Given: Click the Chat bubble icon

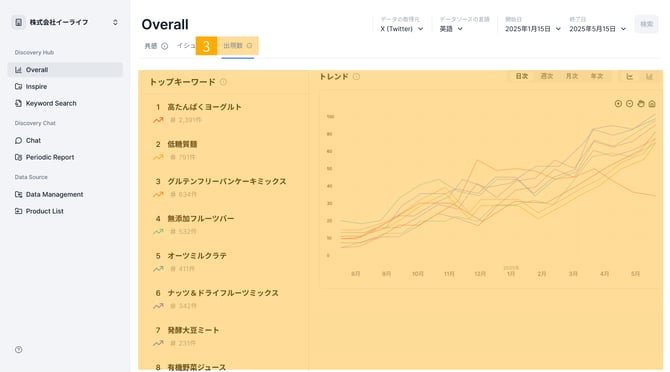Looking at the screenshot, I should point(18,141).
